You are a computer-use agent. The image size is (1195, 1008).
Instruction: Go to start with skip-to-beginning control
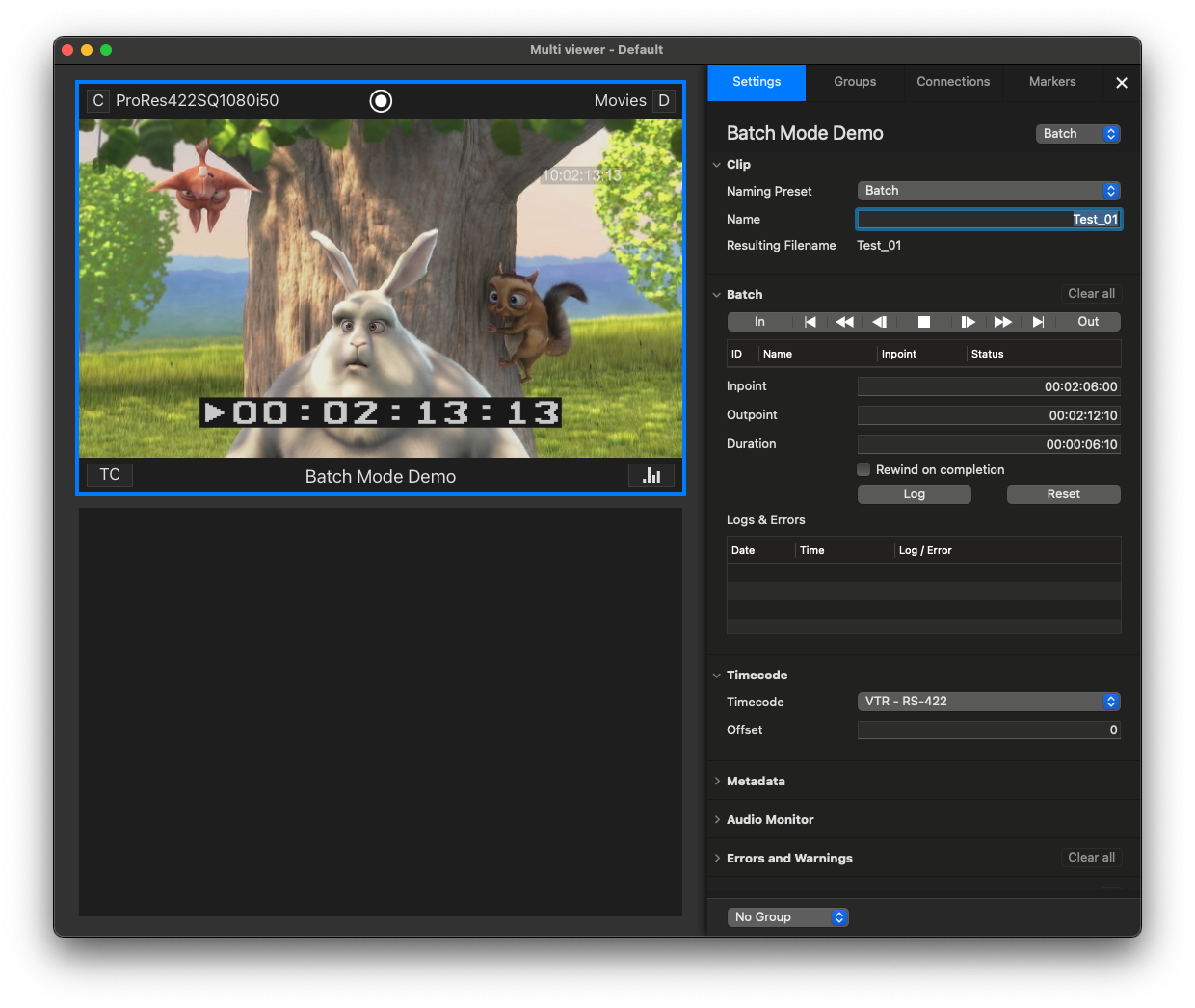(x=810, y=322)
